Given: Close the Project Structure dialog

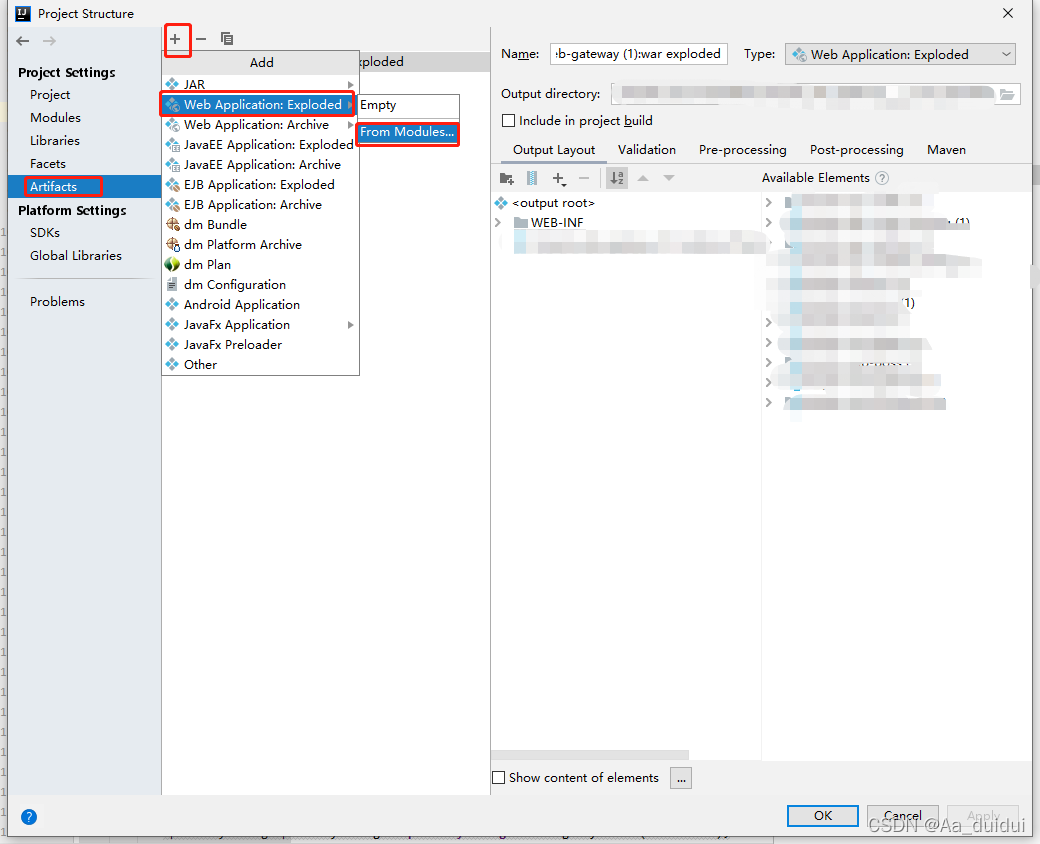Looking at the screenshot, I should click(x=1008, y=14).
